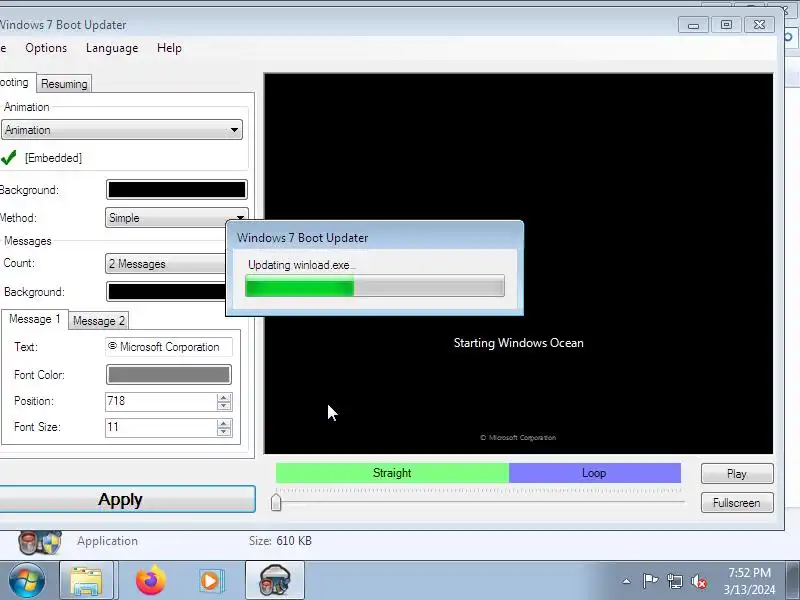Show hidden tray icons arrow
Screen dimensions: 800x600
[627, 581]
